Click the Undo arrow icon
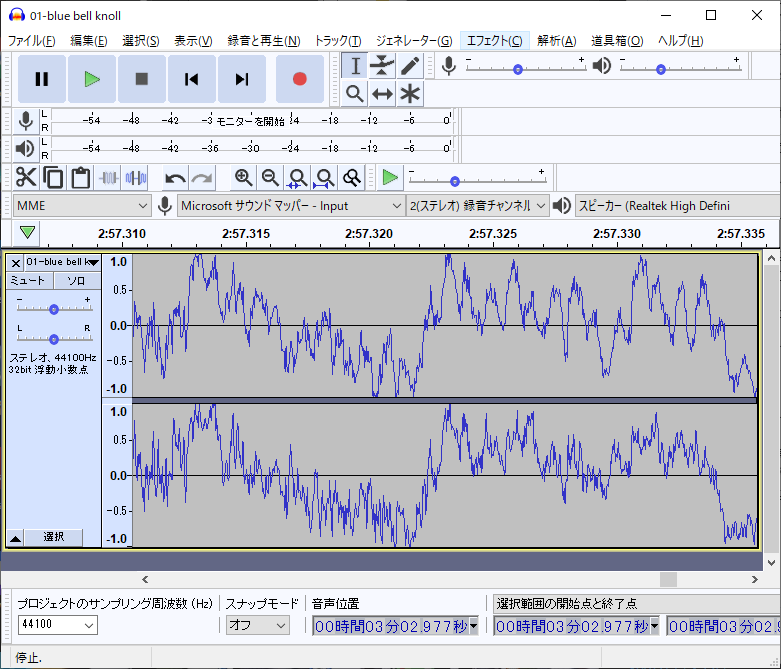This screenshot has height=669, width=781. (x=175, y=177)
